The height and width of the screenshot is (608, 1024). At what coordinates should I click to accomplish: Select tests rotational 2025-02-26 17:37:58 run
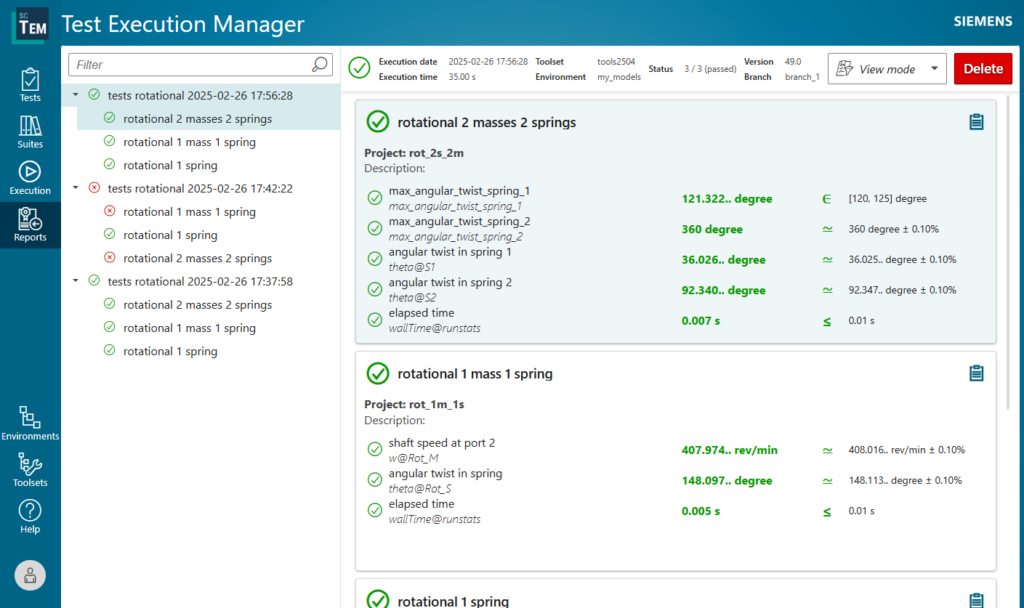click(199, 281)
